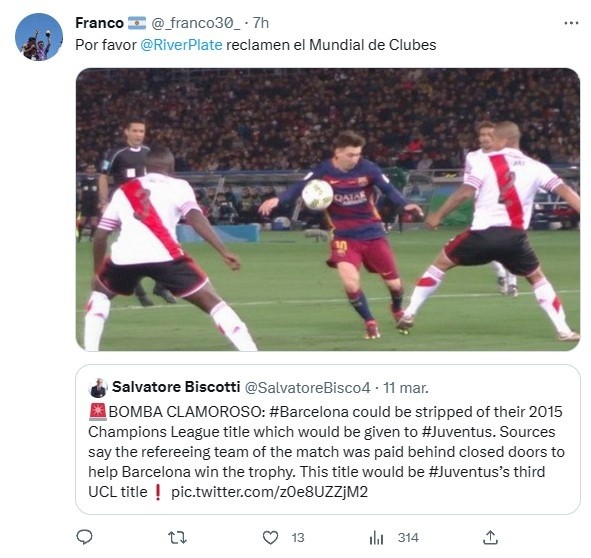The width and height of the screenshot is (591, 558).
Task: View the 13 likes count
Action: point(298,538)
